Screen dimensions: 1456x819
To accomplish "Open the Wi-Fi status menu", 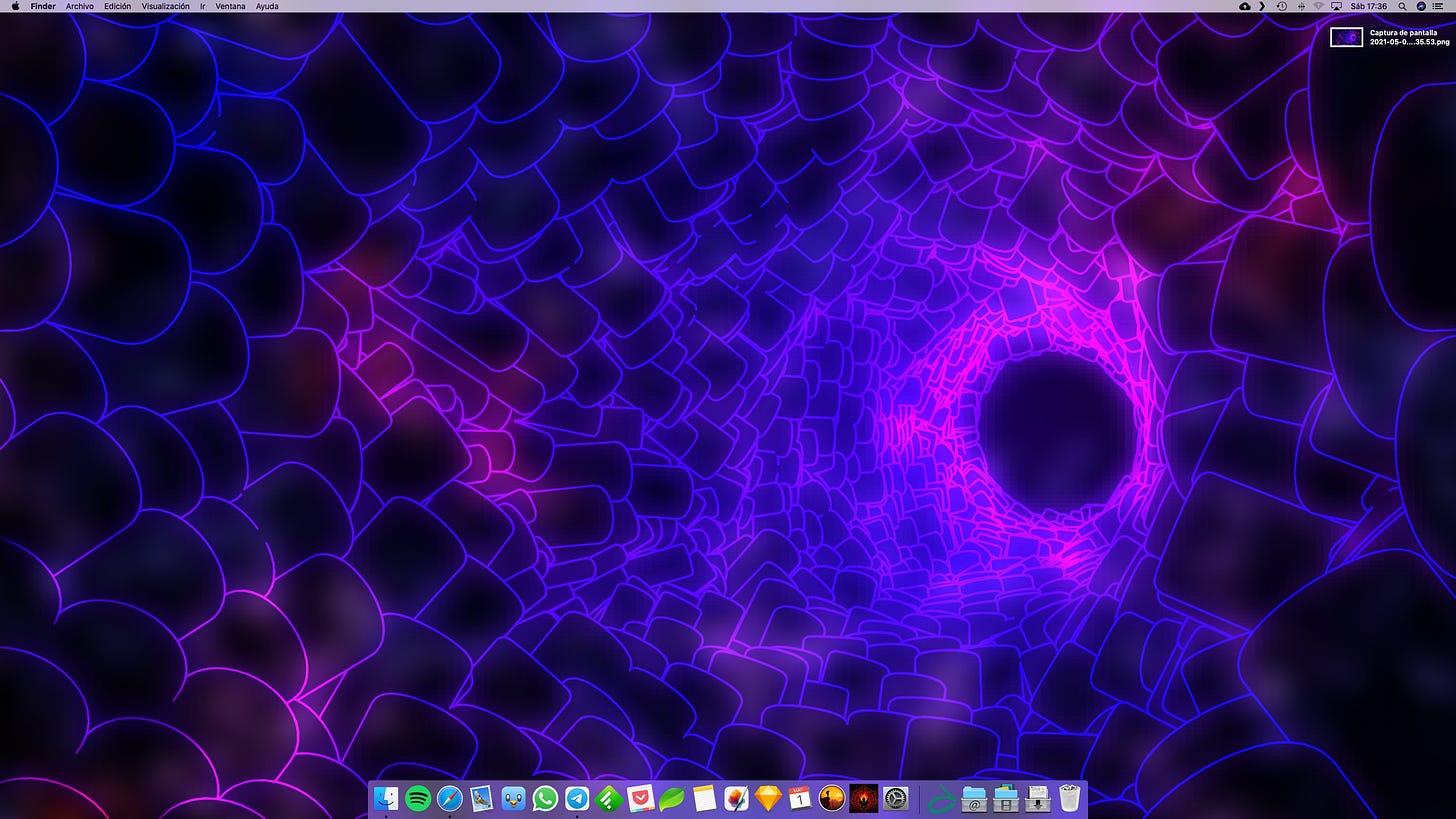I will 1318,6.
